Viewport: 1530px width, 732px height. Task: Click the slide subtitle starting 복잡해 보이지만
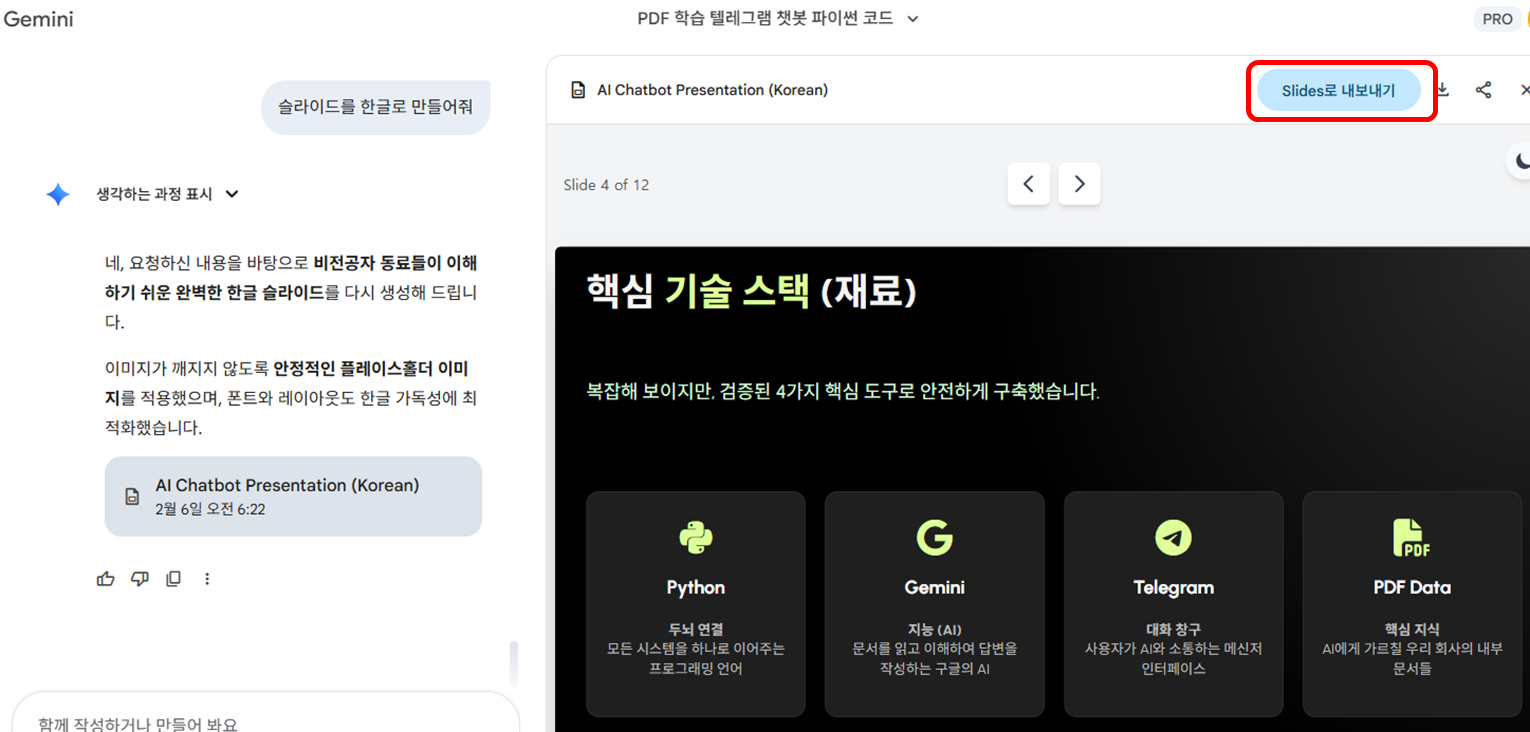843,391
